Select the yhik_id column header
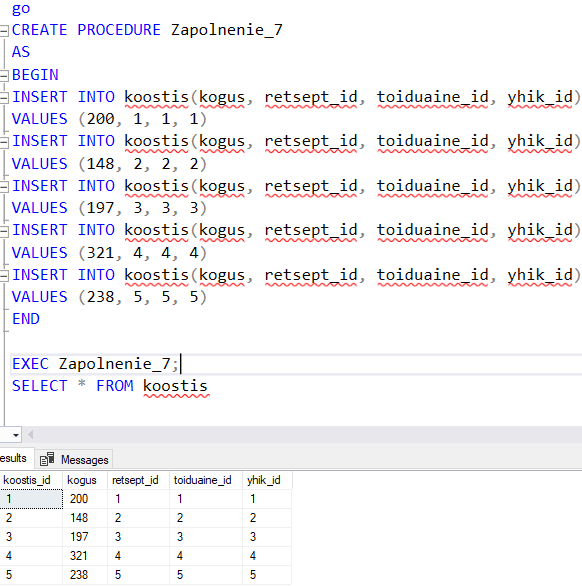Viewport: 582px width, 586px height. [x=267, y=480]
